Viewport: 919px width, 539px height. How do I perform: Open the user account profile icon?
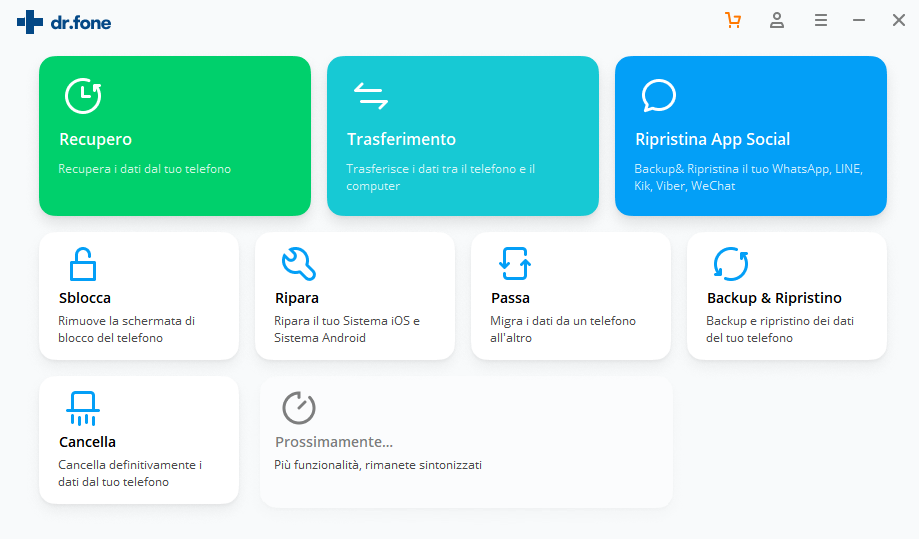click(x=777, y=20)
